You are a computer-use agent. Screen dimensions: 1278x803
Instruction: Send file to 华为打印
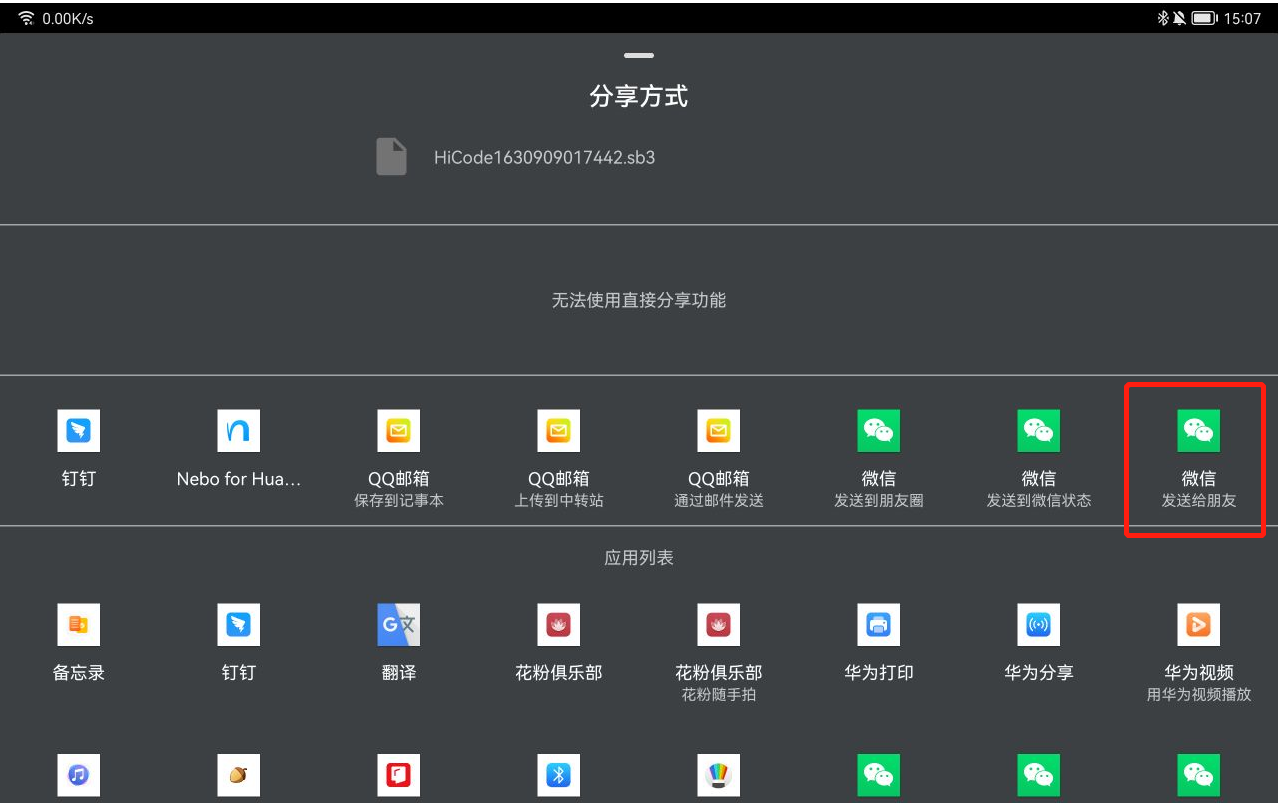click(x=879, y=643)
